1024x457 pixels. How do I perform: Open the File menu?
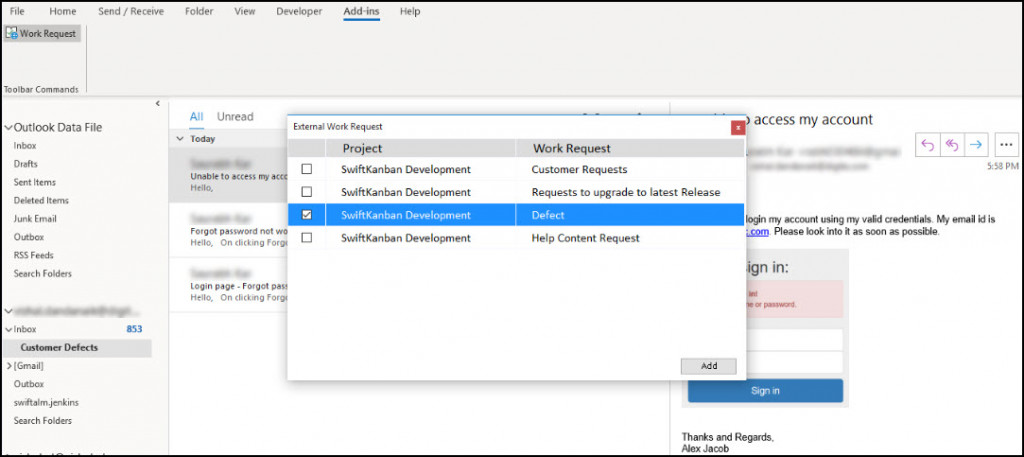tap(18, 11)
